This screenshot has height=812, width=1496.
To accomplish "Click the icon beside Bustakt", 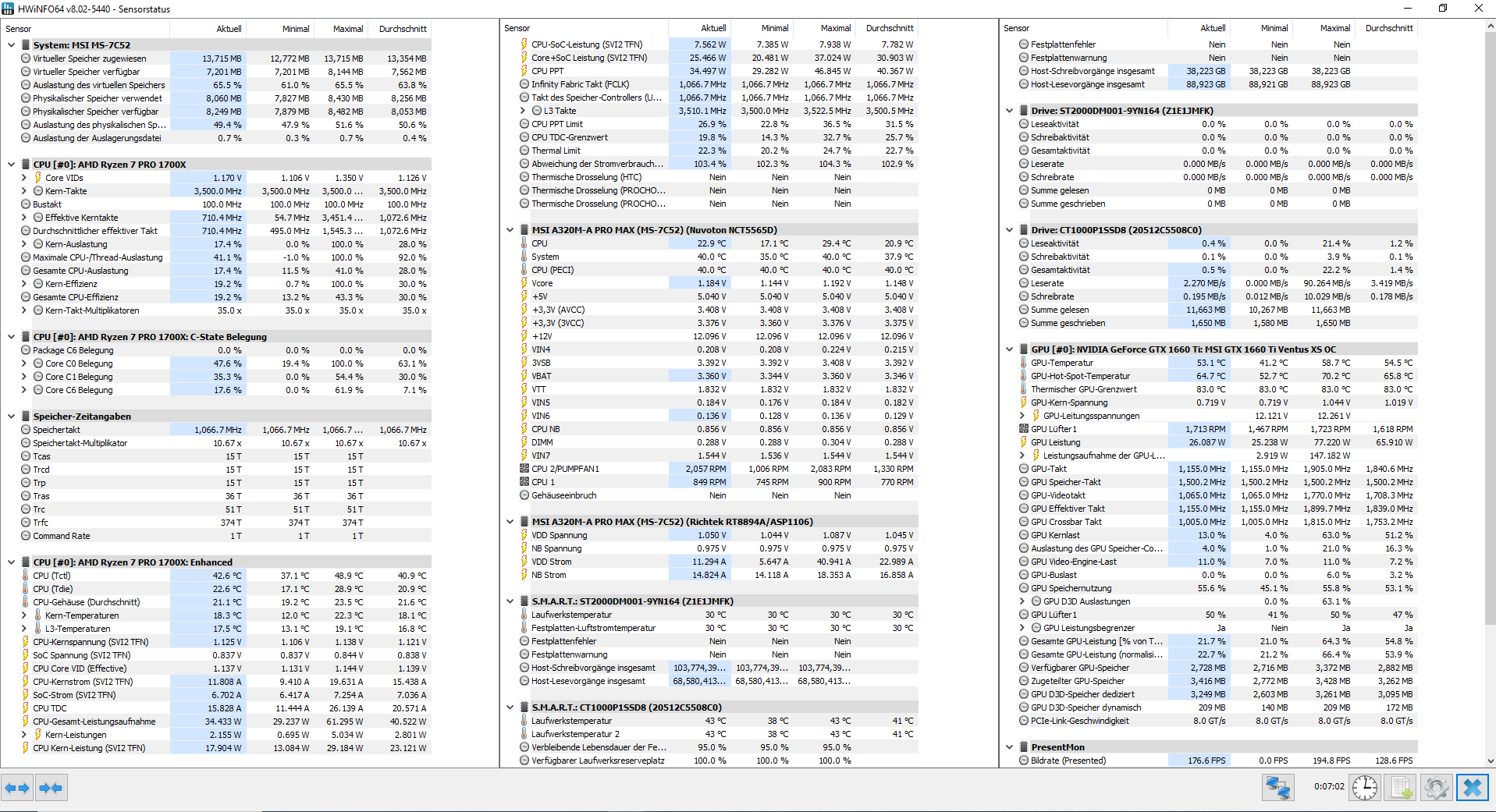I will click(26, 204).
